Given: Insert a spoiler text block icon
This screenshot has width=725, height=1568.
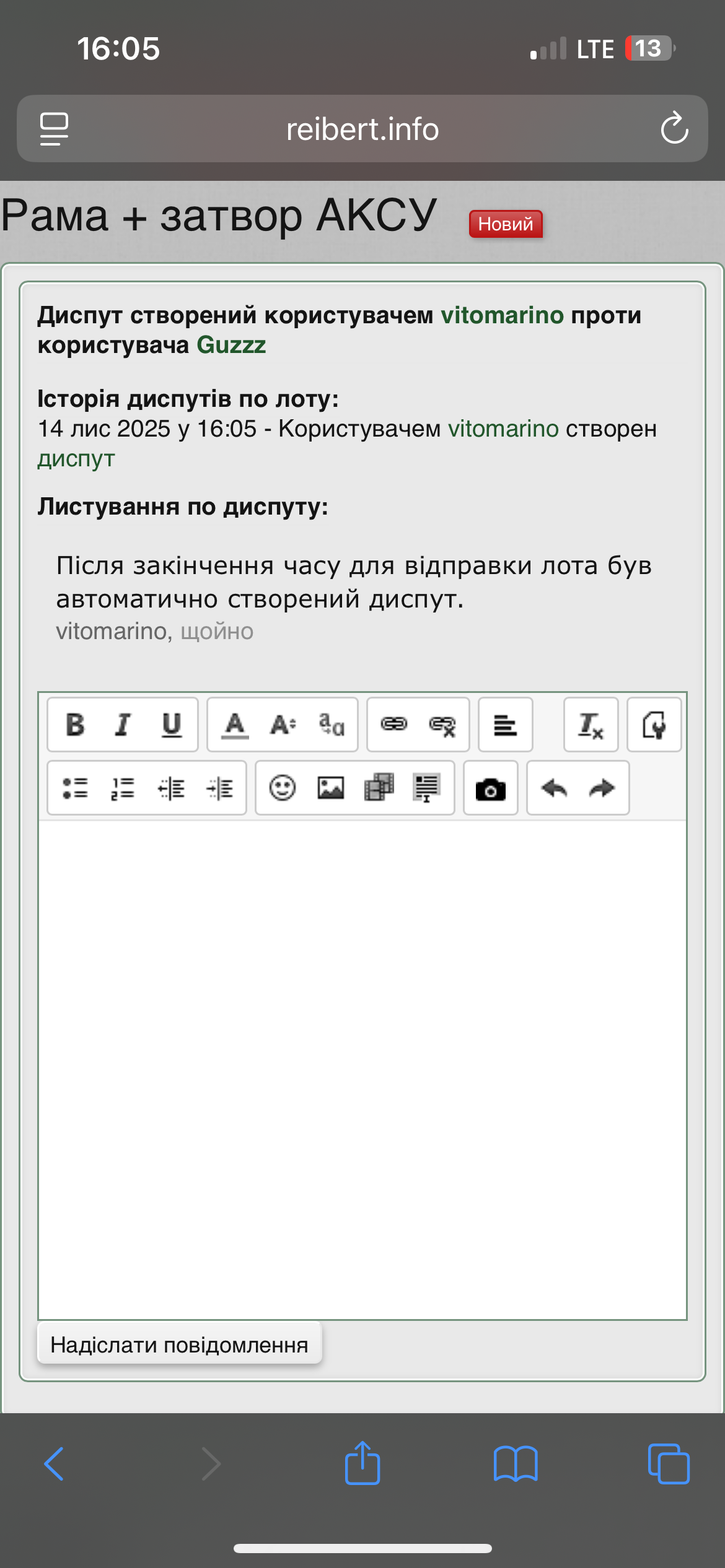Looking at the screenshot, I should [x=427, y=788].
